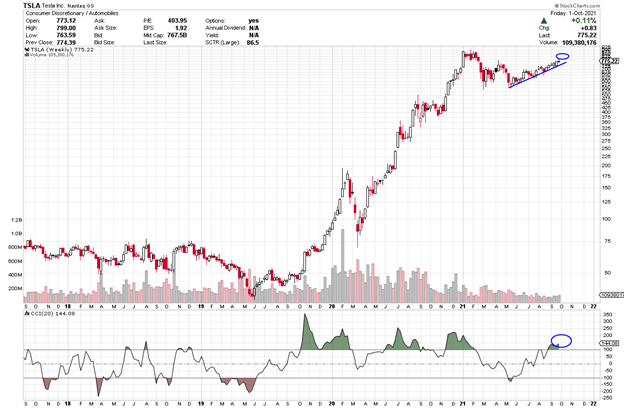Click the Last Size label
This screenshot has width=624, height=408.
155,42
